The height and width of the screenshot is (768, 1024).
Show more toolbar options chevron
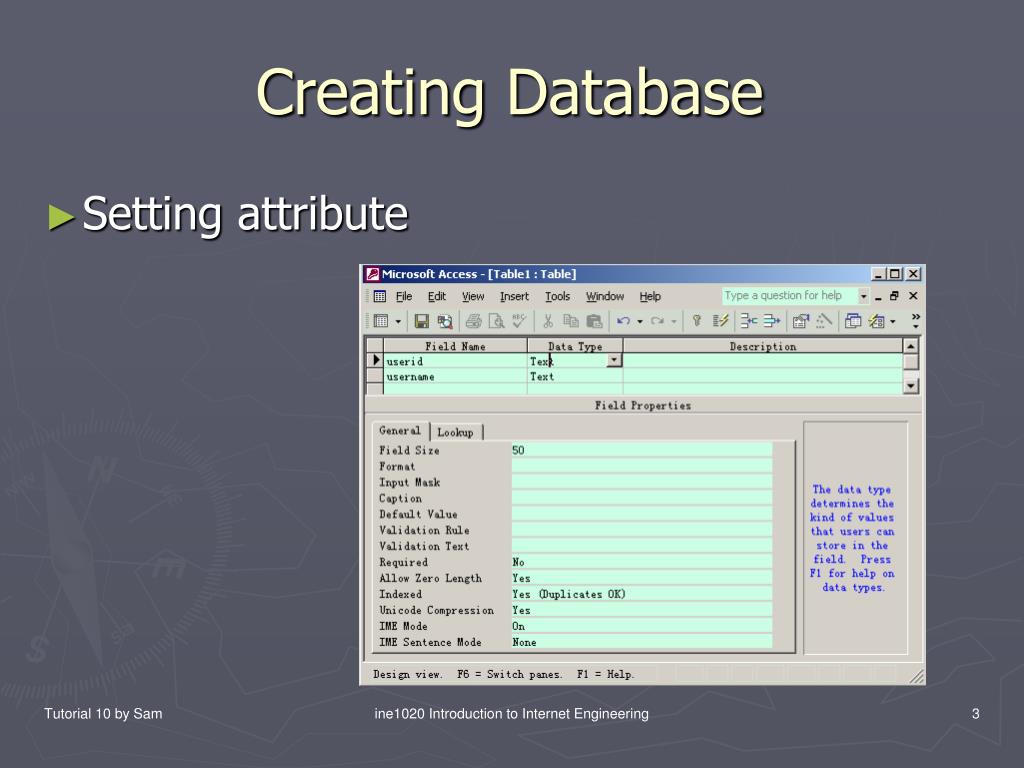[x=916, y=320]
